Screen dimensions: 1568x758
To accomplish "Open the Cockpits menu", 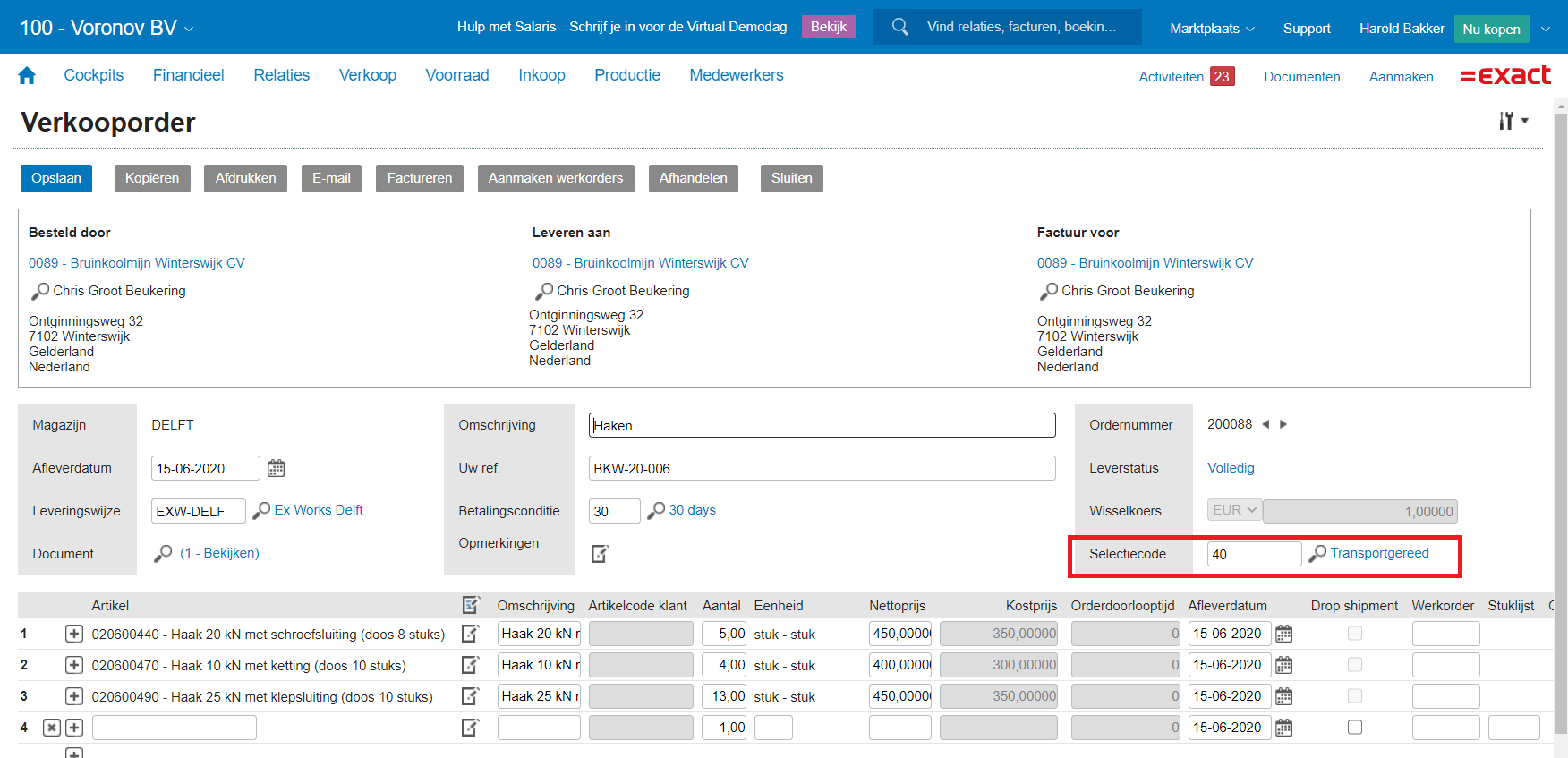I will click(x=94, y=75).
